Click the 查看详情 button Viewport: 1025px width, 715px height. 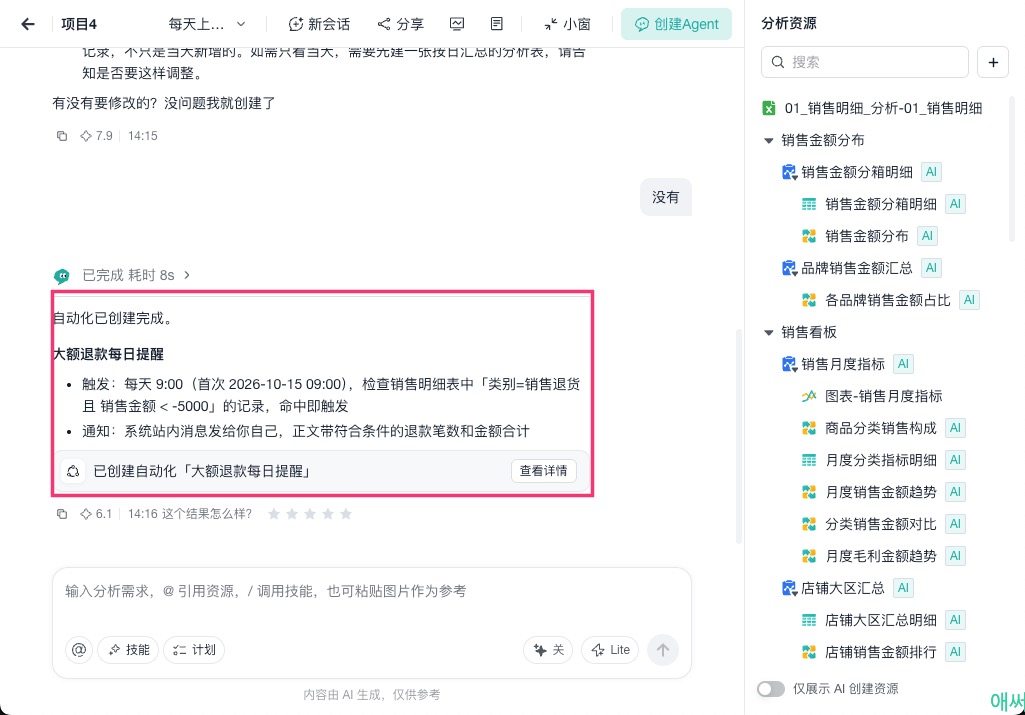[543, 471]
